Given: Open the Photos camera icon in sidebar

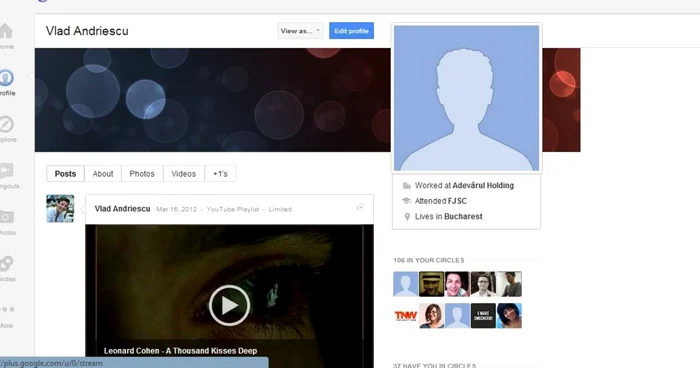Looking at the screenshot, I should point(6,217).
